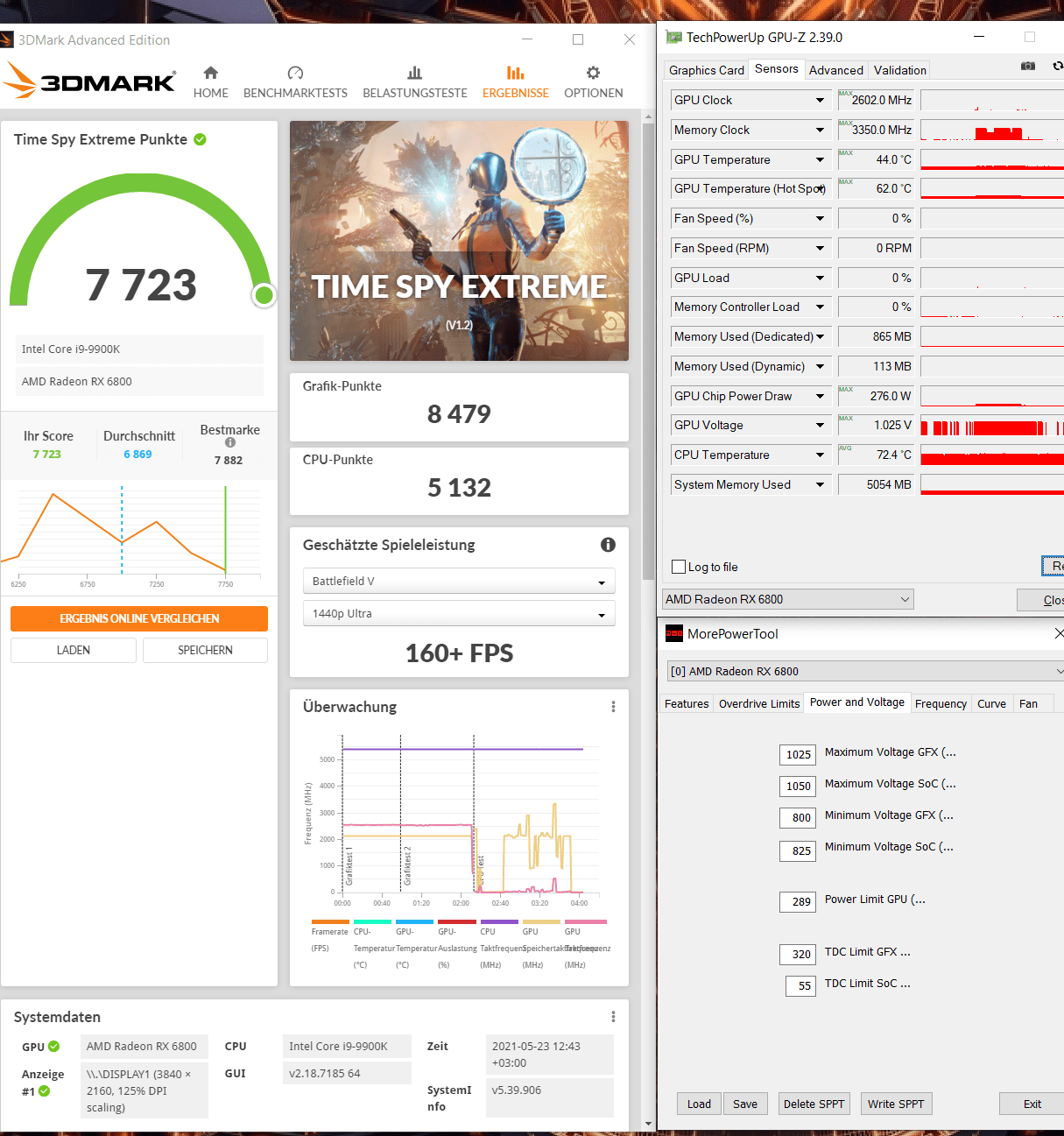
Task: Open OPTIONEN settings gear in 3DMark
Action: (x=594, y=82)
